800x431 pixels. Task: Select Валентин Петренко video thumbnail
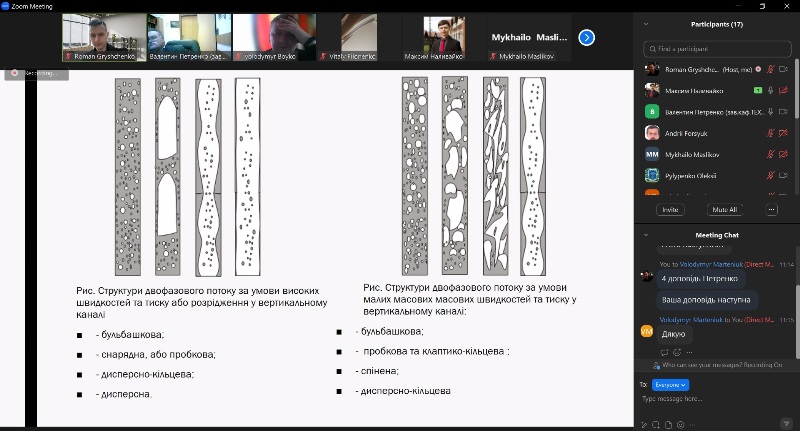(189, 37)
